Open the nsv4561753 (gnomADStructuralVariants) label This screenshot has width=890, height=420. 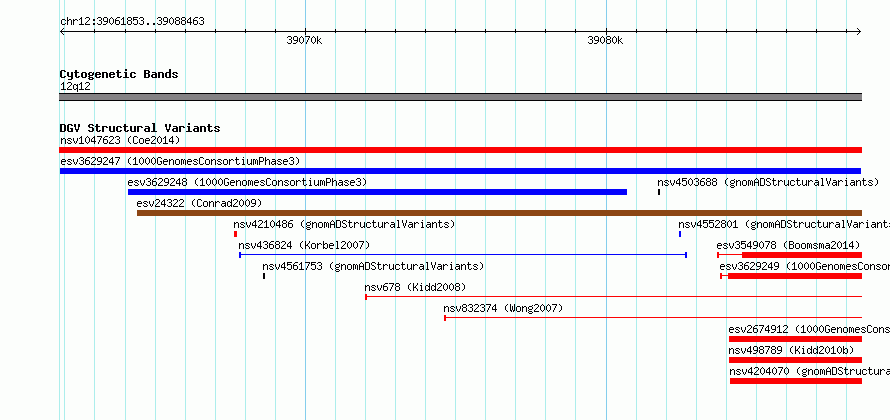(373, 266)
